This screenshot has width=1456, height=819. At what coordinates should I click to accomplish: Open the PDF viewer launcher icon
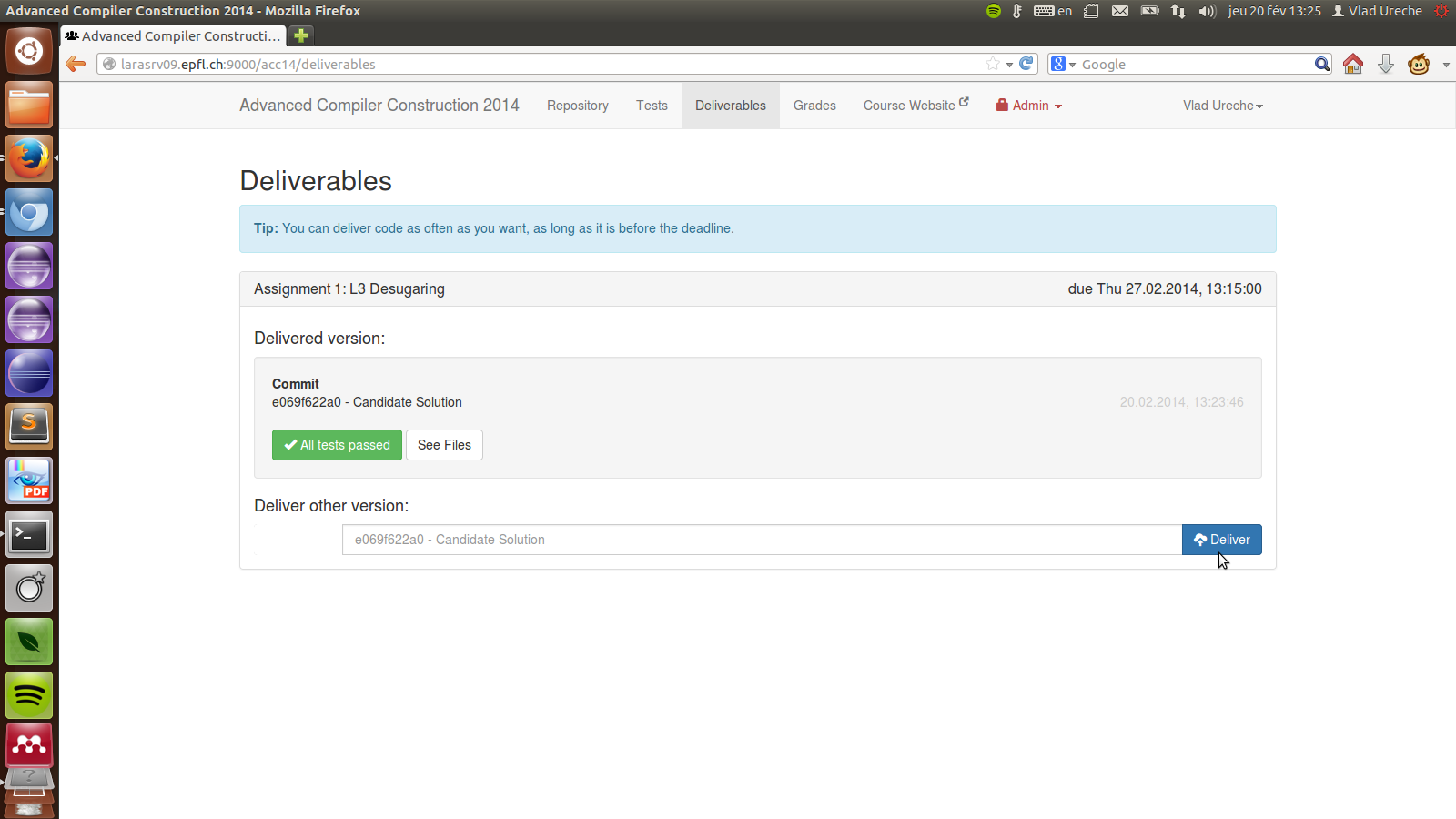(x=29, y=480)
